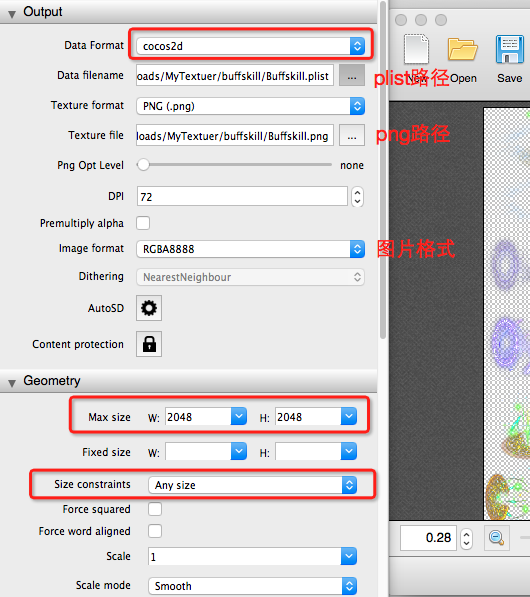
Task: Open AutoSD settings gear button
Action: coord(149,308)
